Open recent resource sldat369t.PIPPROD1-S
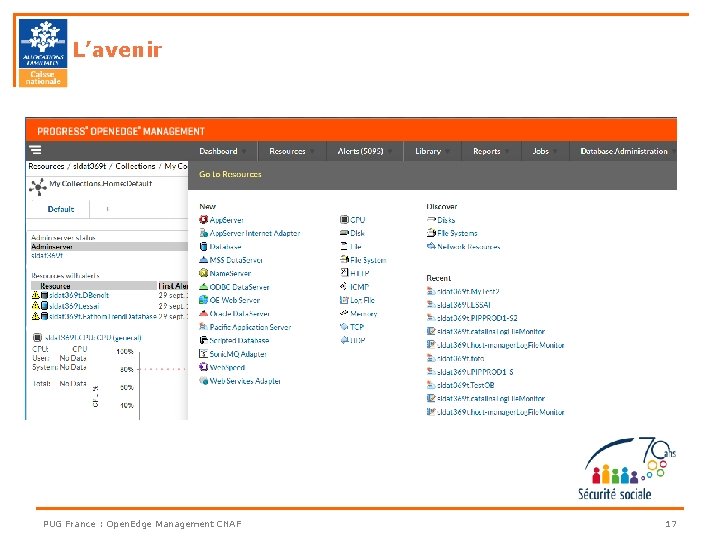720x540 pixels. 475,371
